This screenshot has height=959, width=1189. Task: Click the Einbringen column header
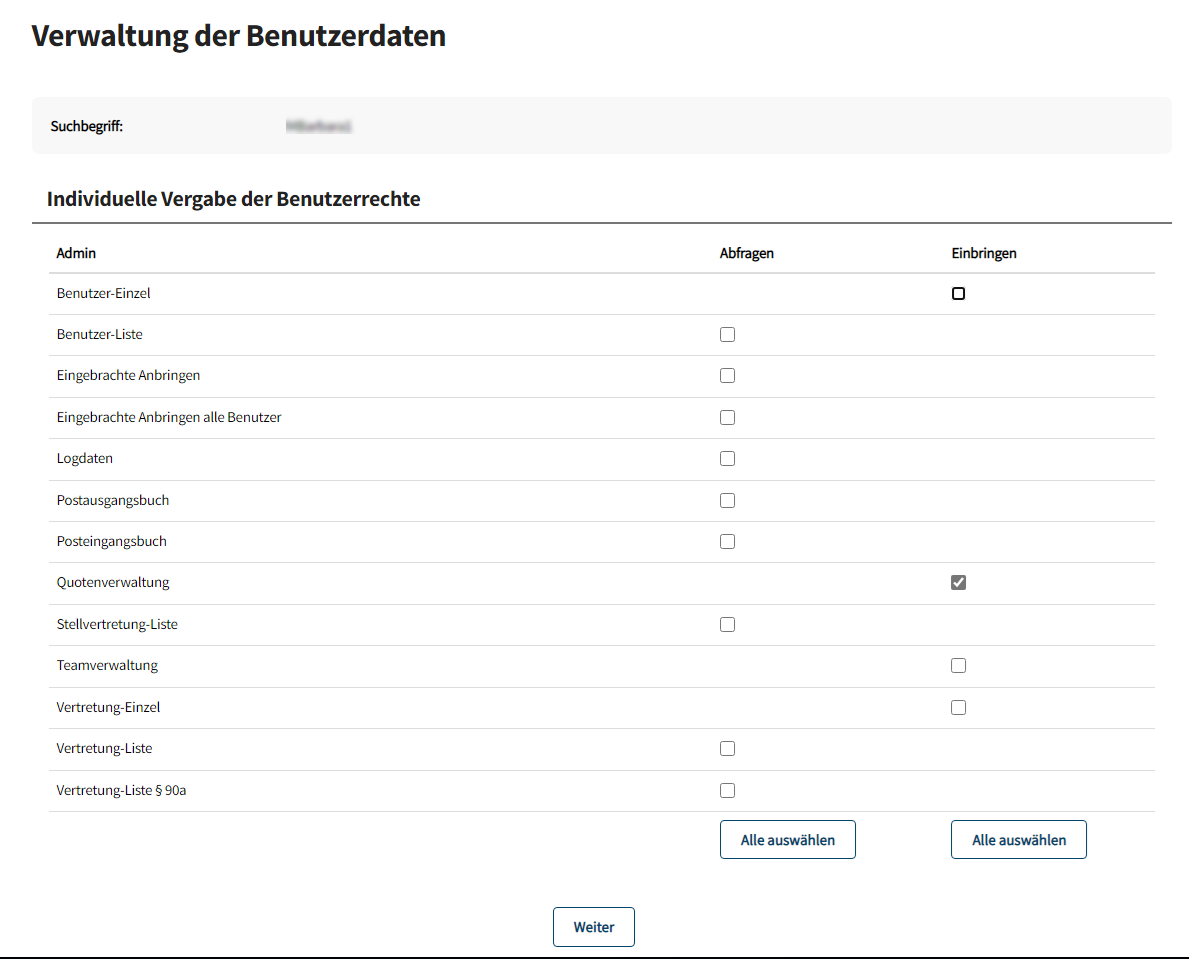983,253
